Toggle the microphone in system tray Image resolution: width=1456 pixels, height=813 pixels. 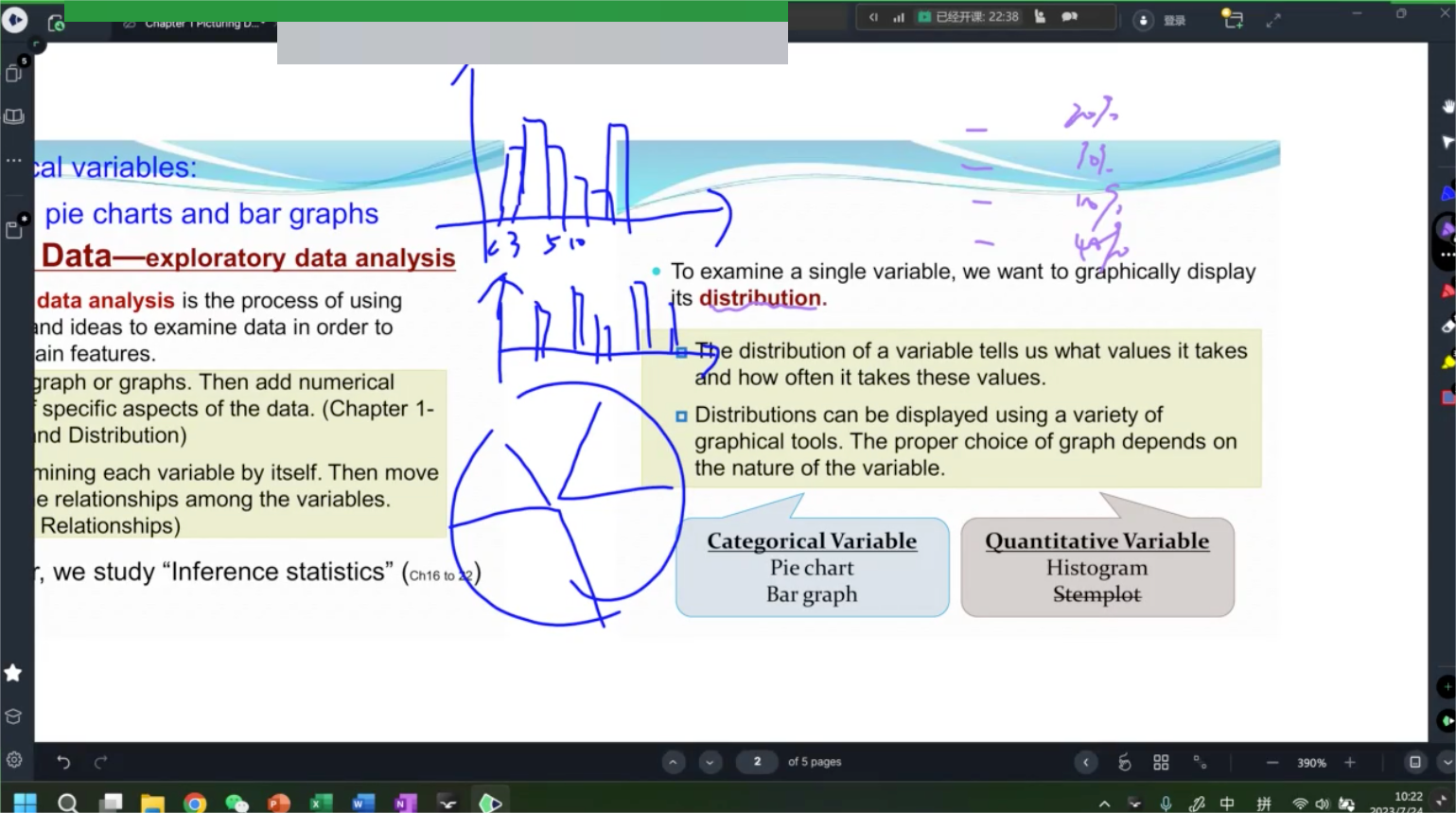(x=1166, y=804)
